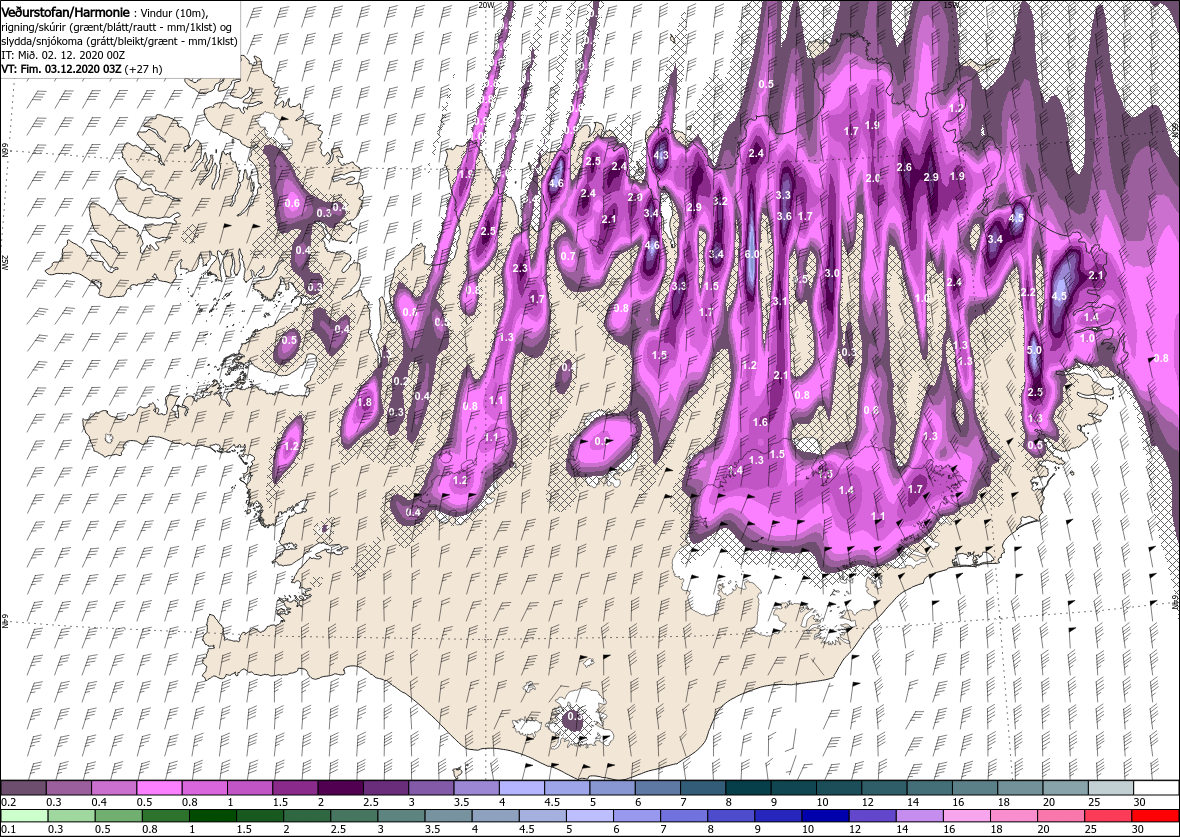
Task: Click the '1.6' precipitation value on the map
Action: pyautogui.click(x=760, y=422)
